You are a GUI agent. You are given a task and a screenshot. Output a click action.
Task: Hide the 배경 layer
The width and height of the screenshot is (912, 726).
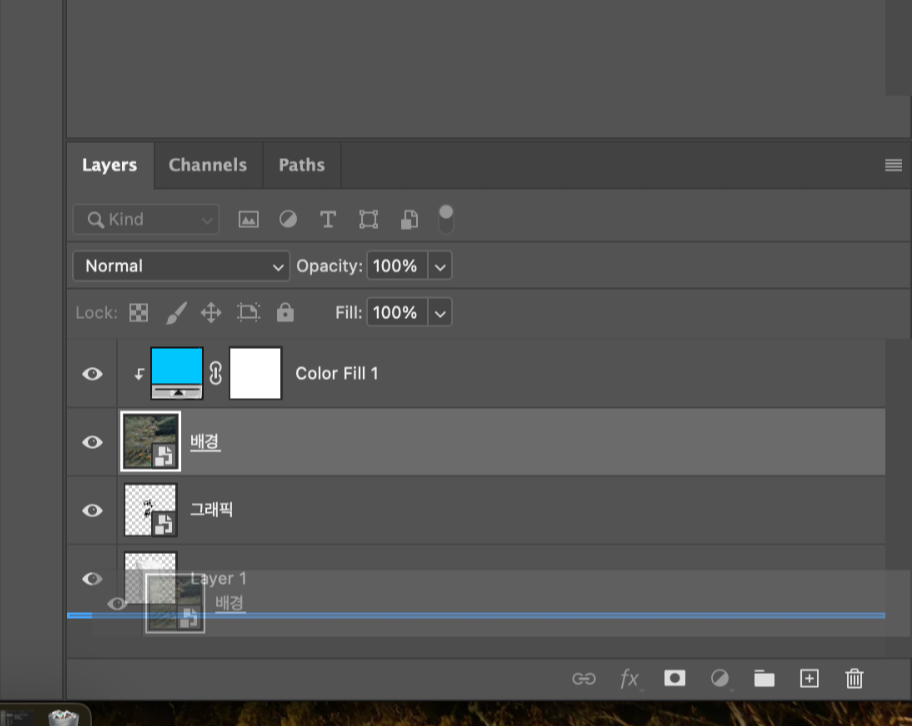click(x=92, y=442)
